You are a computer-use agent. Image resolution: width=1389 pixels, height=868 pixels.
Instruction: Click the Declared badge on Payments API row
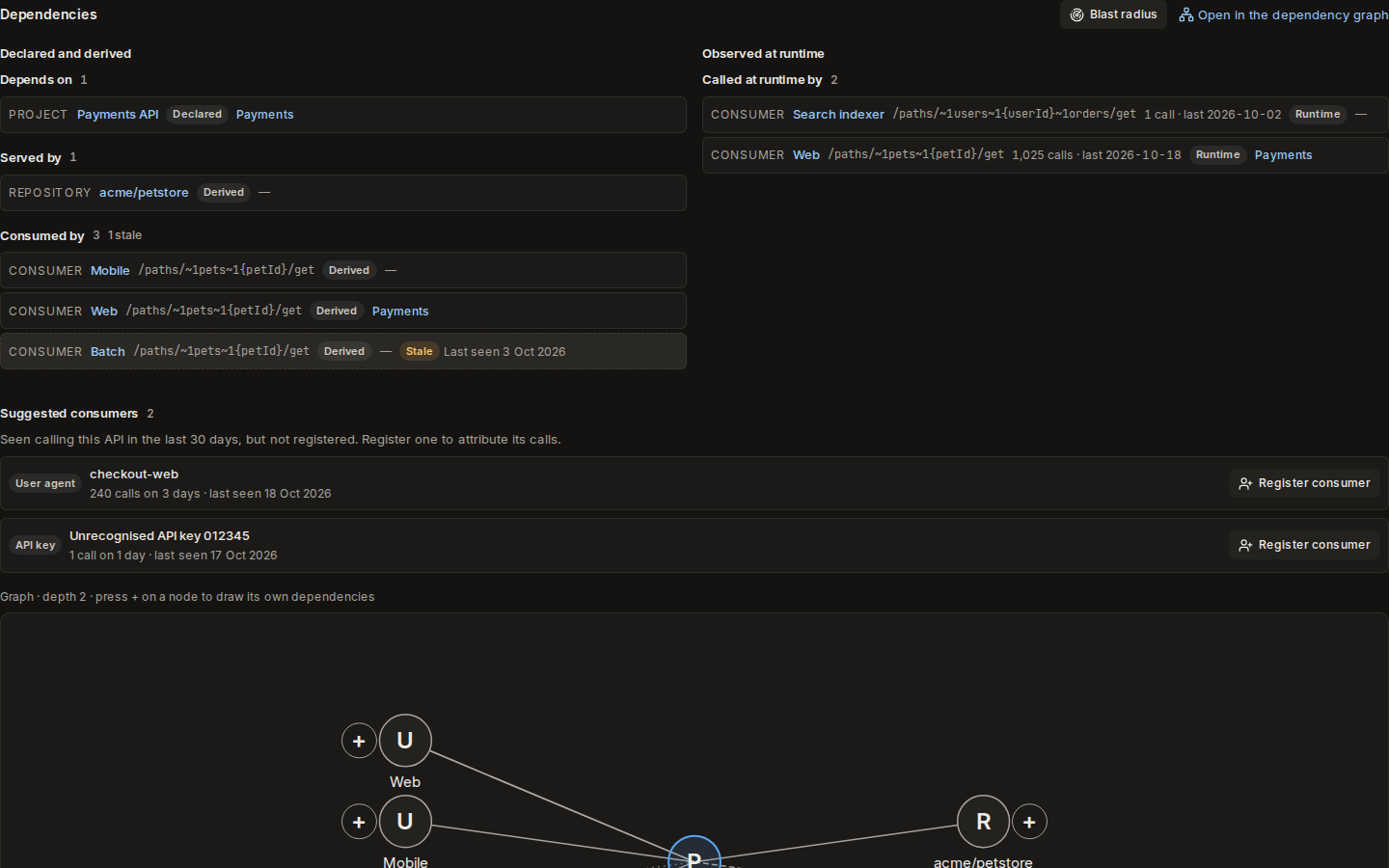tap(197, 115)
